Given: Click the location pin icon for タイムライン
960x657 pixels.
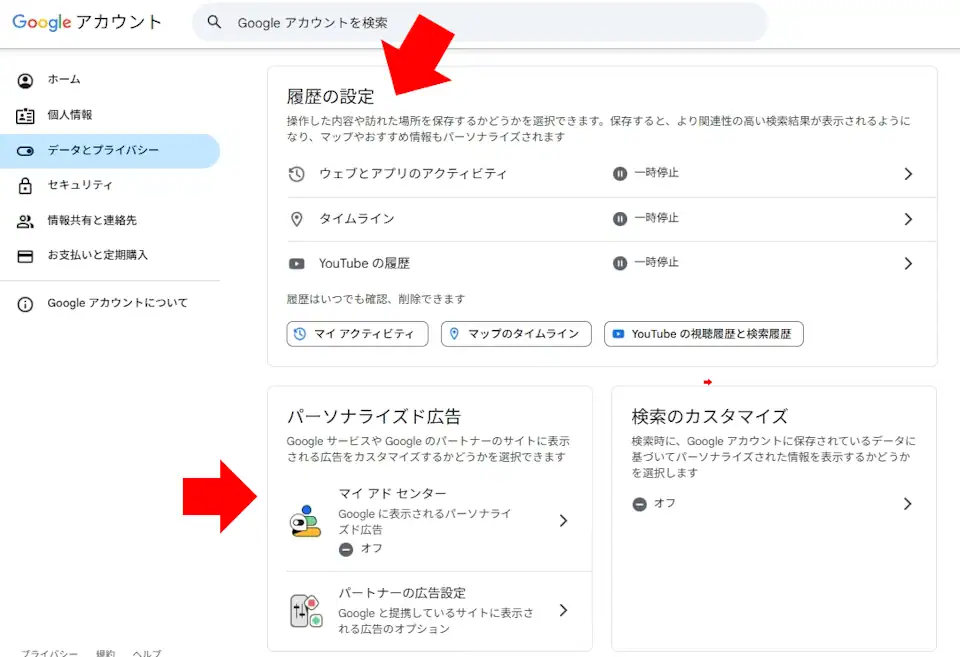Looking at the screenshot, I should pyautogui.click(x=296, y=219).
